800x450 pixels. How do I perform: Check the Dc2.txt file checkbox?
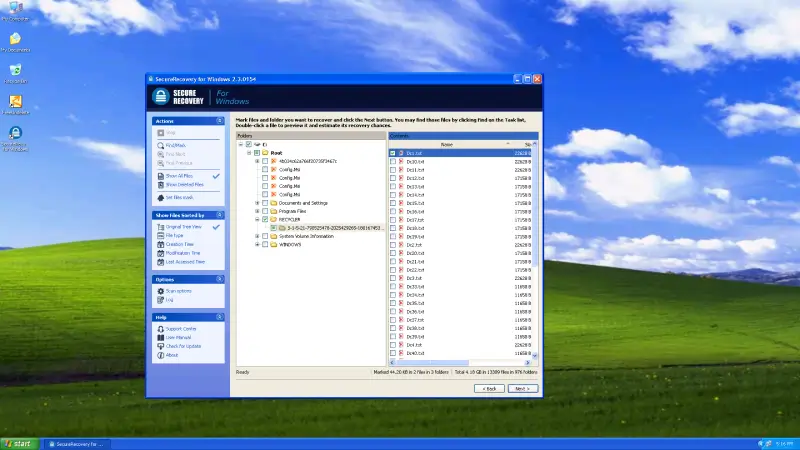pyautogui.click(x=393, y=245)
